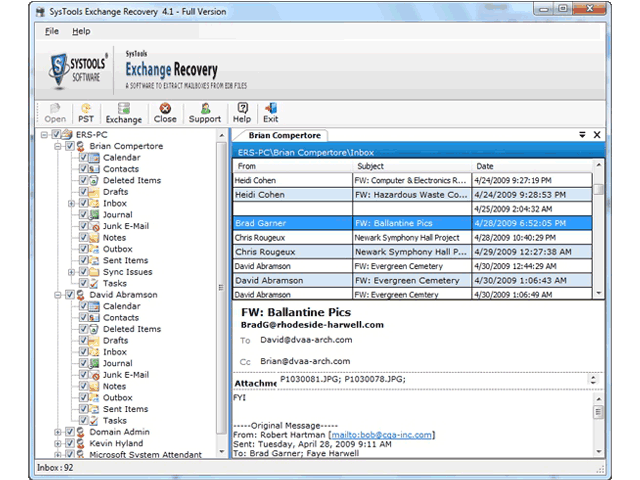The image size is (640, 480).
Task: Select Brian Compertore's Journal folder icon
Action: [x=94, y=215]
